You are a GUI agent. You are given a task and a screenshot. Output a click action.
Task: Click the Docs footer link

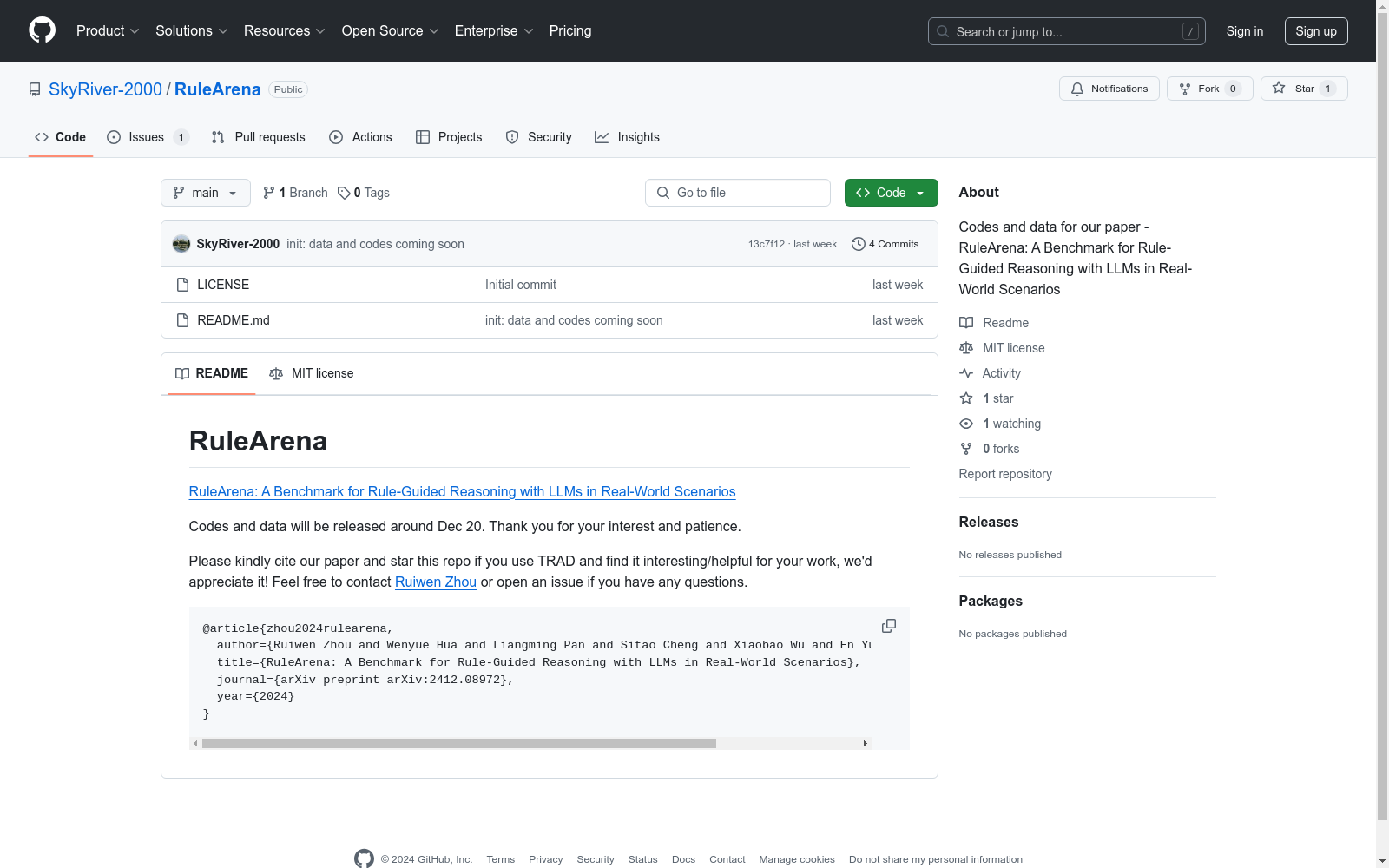tap(684, 859)
